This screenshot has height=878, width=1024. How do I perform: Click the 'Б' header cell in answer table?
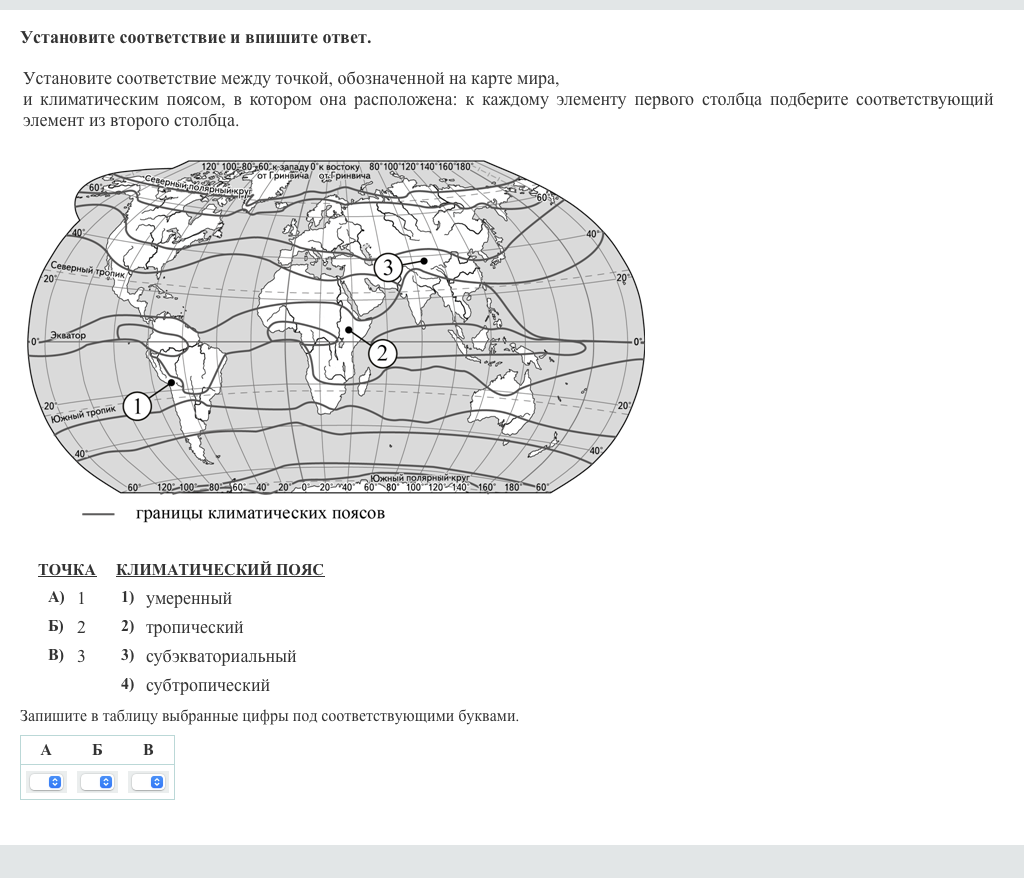pos(97,750)
